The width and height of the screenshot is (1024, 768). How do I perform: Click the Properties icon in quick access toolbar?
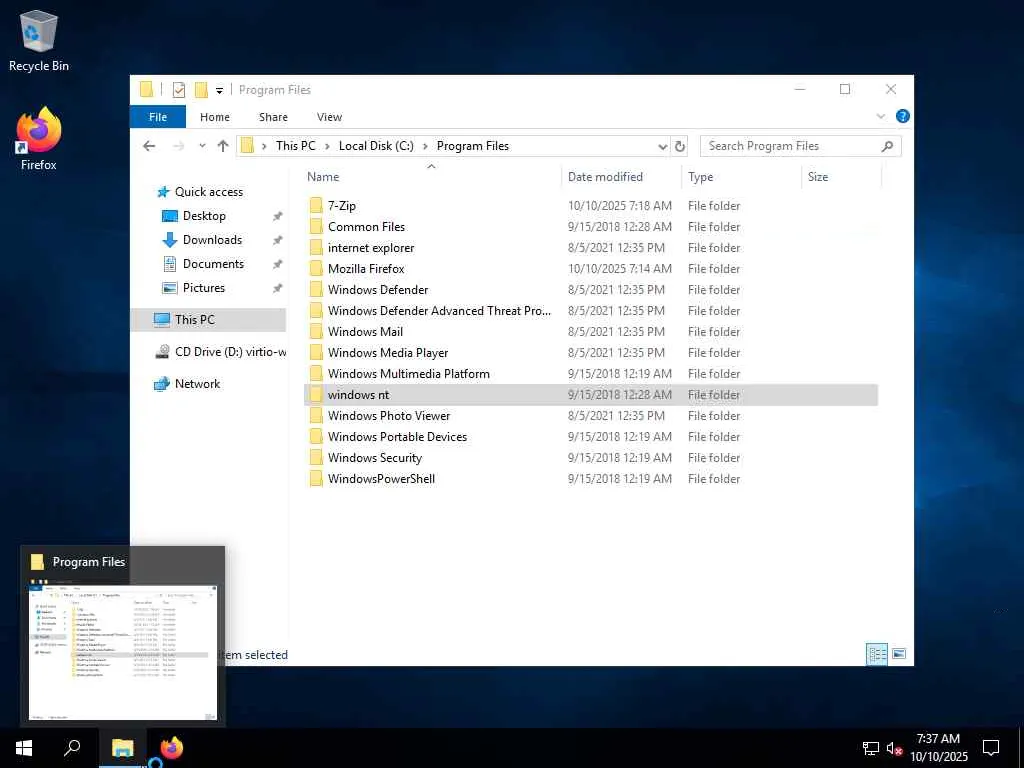tap(178, 90)
